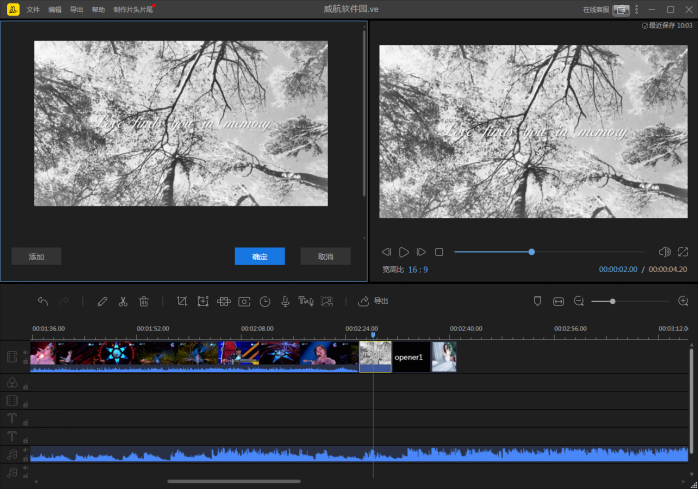Click the undo arrow in the toolbar
This screenshot has height=489, width=698.
click(43, 301)
